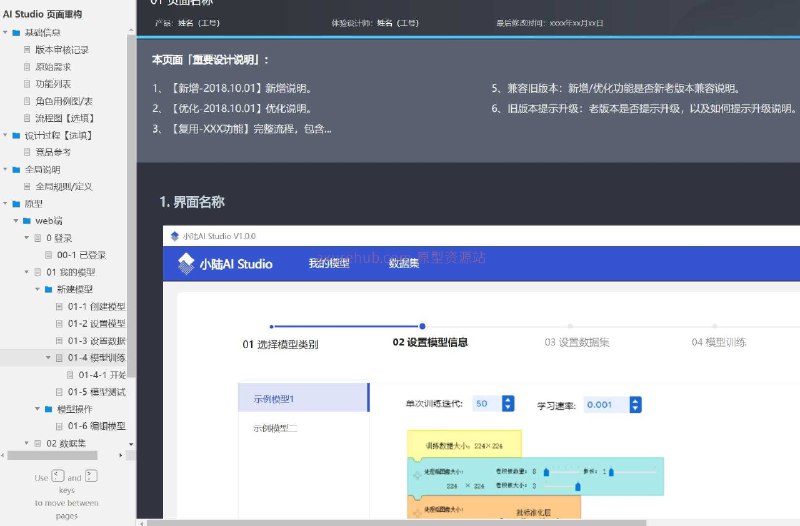Collapse the 新建模型 folder arrow

[x=37, y=289]
